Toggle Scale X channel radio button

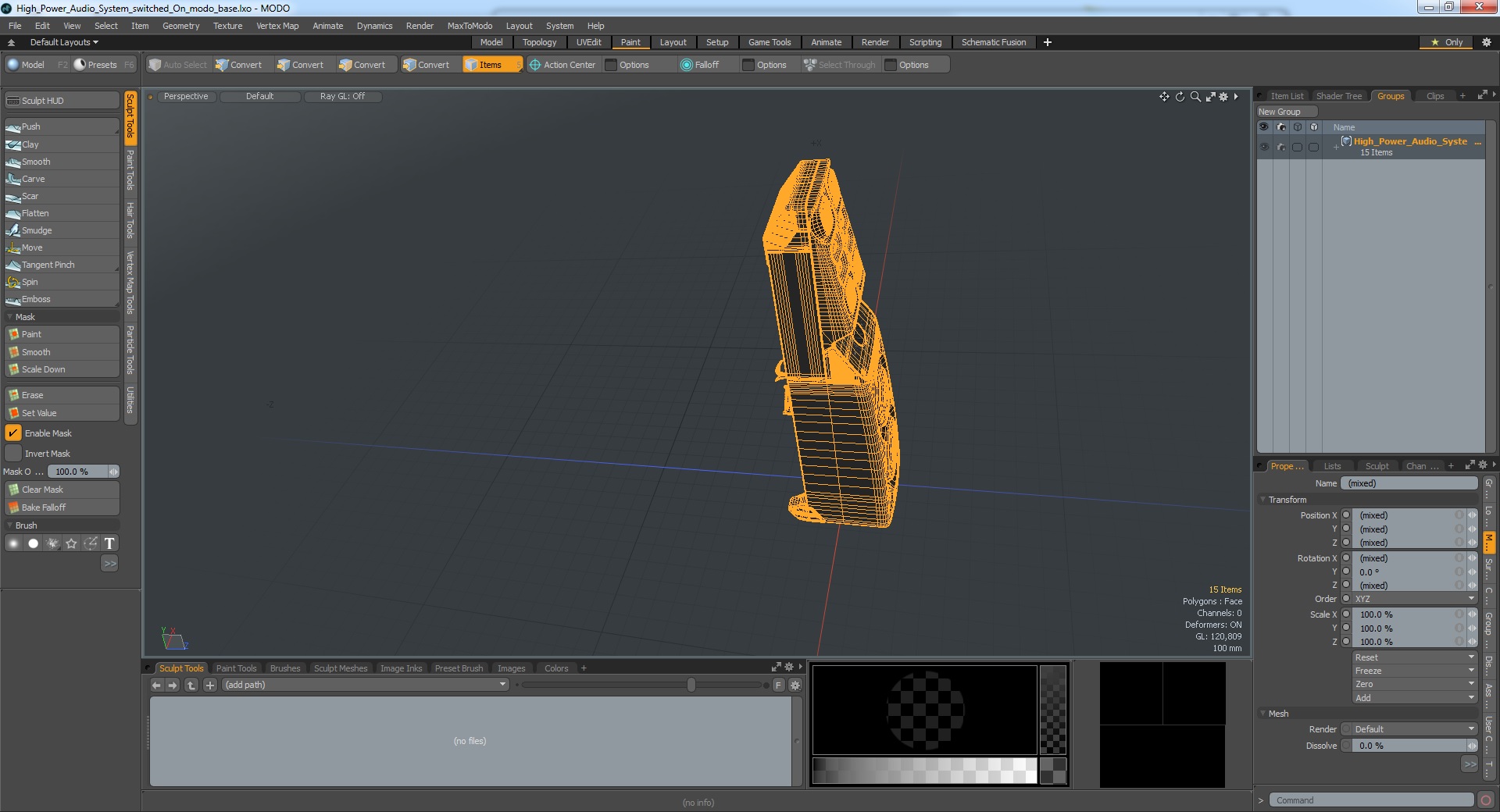pyautogui.click(x=1346, y=614)
